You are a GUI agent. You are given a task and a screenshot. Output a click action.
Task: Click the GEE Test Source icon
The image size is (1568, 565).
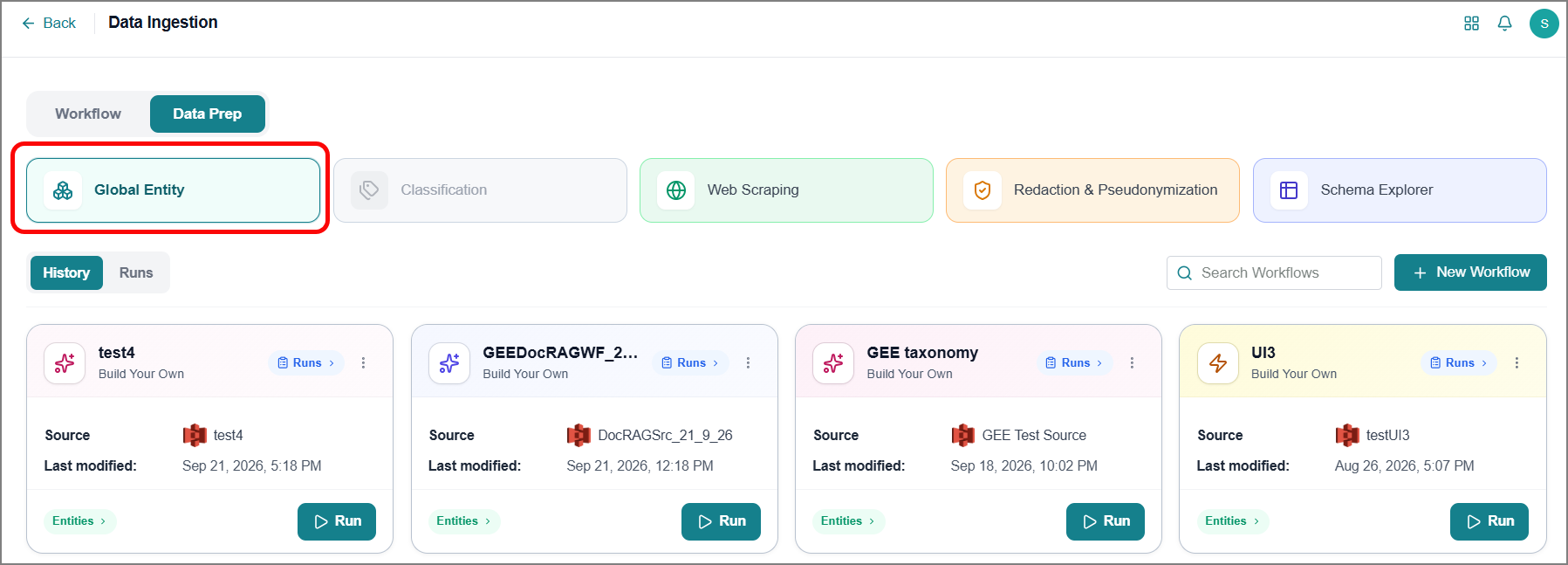tap(963, 435)
